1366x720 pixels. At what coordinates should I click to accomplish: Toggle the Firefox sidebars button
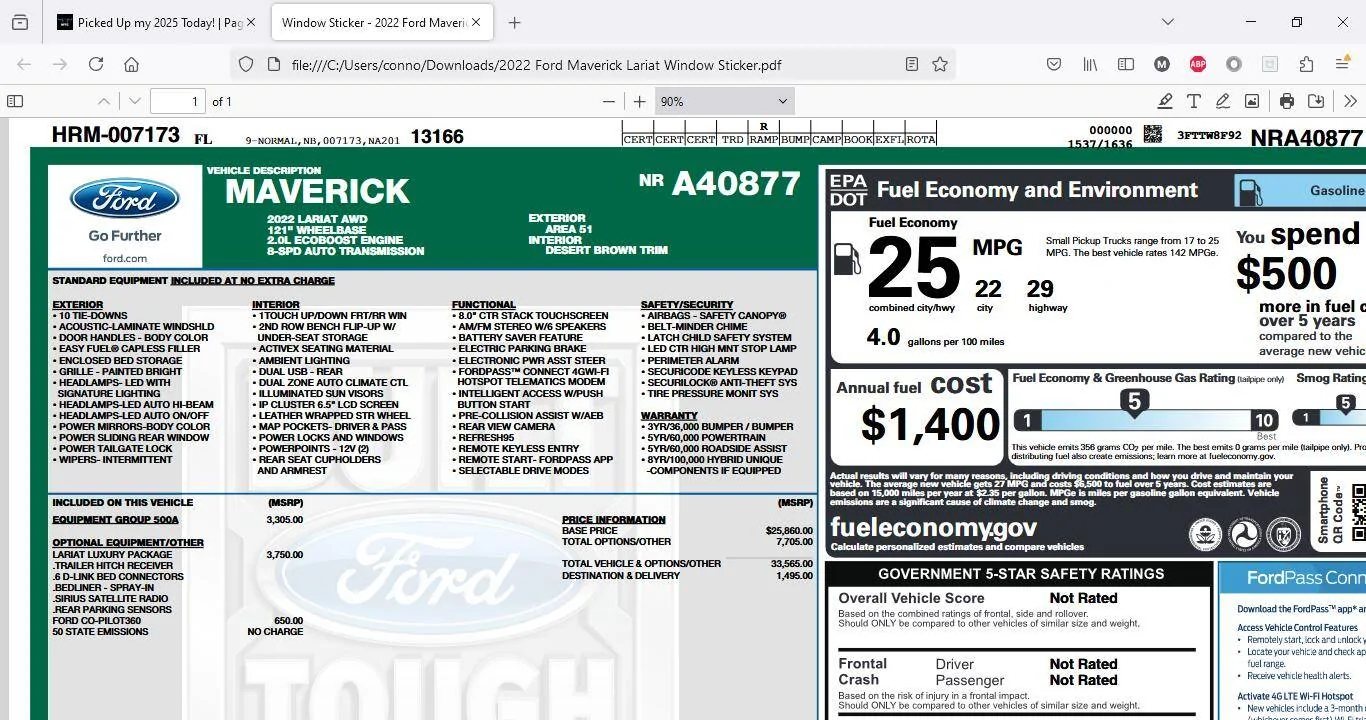pyautogui.click(x=1126, y=64)
